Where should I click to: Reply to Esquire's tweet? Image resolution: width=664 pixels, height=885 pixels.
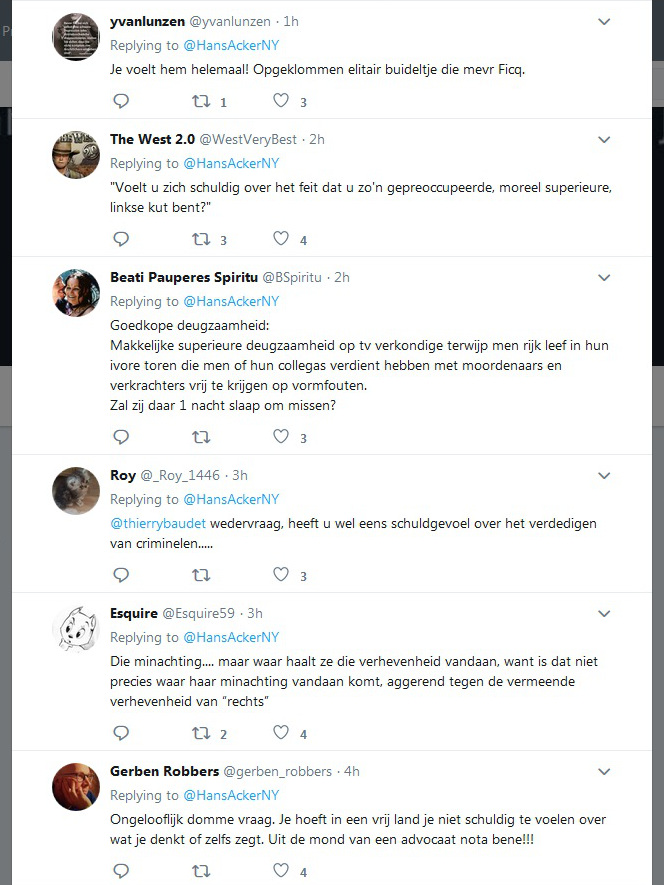121,733
